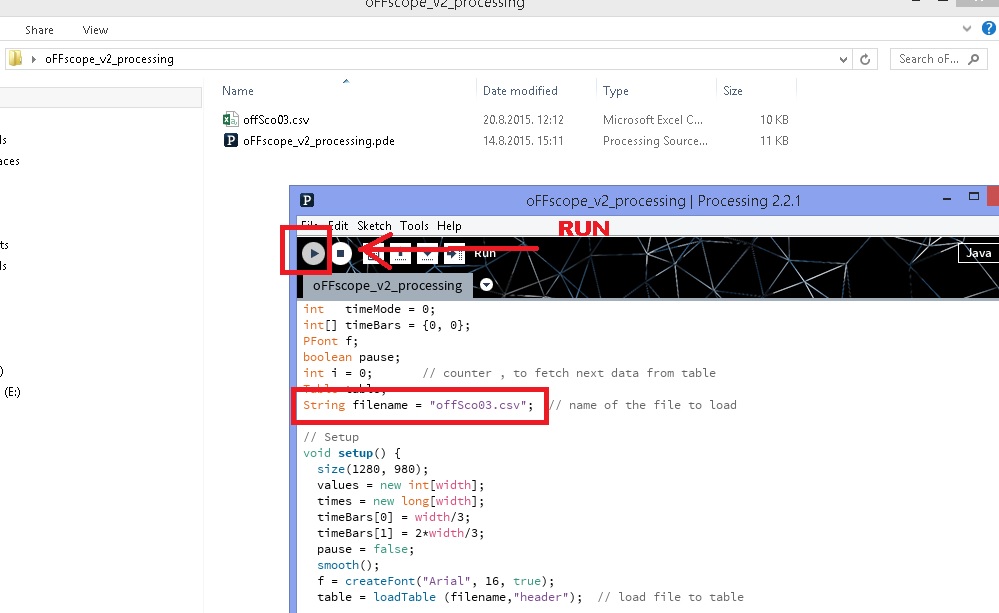This screenshot has width=999, height=613.
Task: Sort files by Name column header
Action: (238, 91)
